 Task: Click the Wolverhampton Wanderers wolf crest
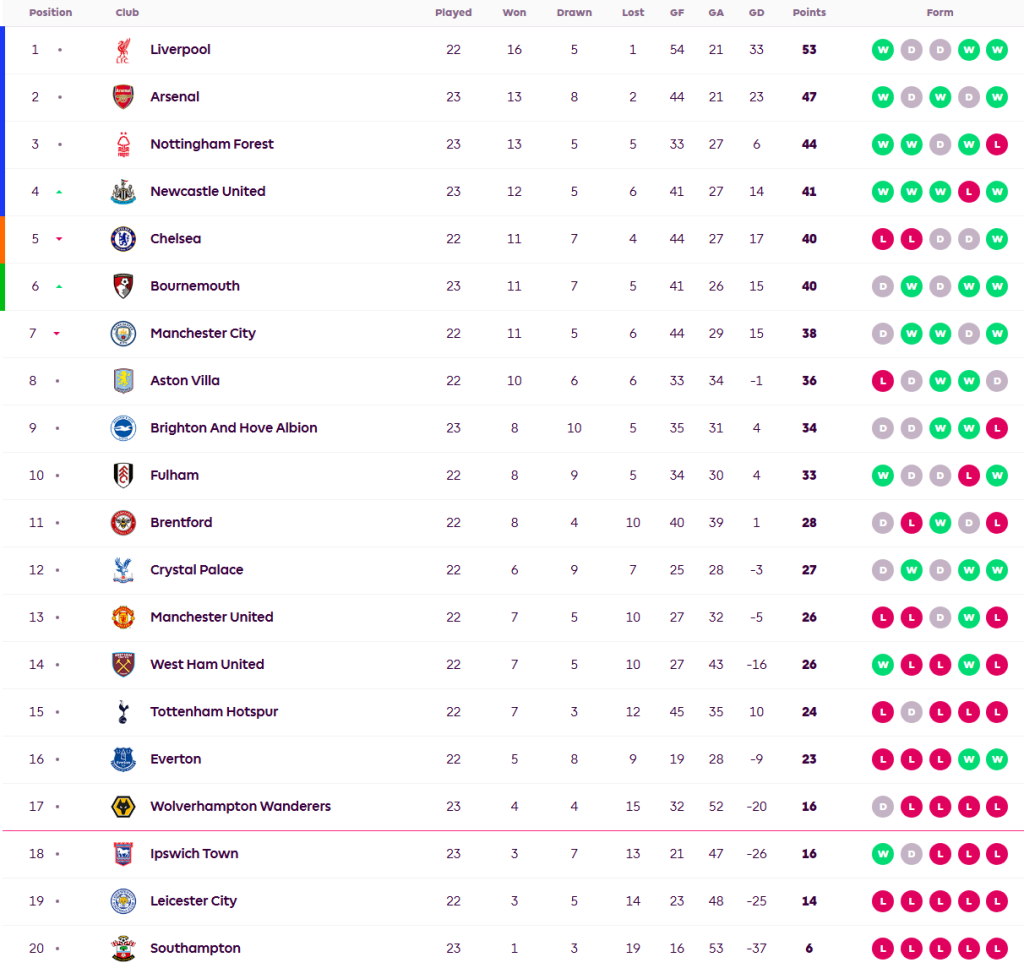click(123, 806)
